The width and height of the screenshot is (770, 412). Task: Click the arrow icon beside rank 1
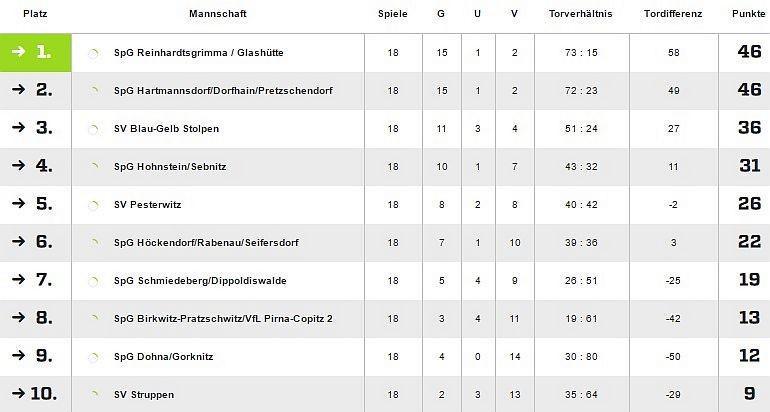[x=18, y=52]
